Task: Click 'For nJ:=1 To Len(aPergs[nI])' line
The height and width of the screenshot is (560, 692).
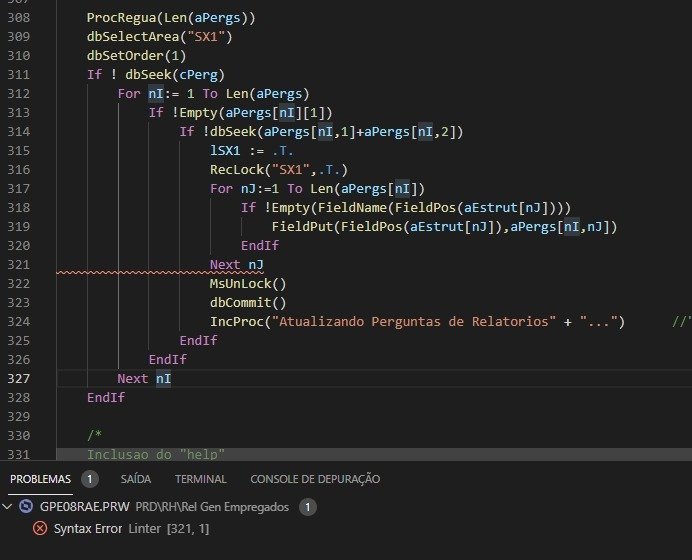Action: click(317, 188)
